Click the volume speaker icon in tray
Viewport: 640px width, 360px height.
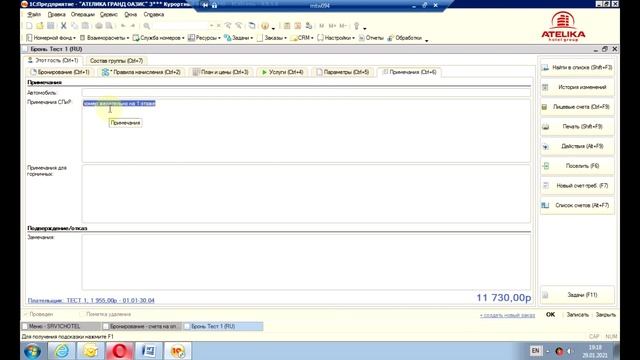click(x=570, y=351)
